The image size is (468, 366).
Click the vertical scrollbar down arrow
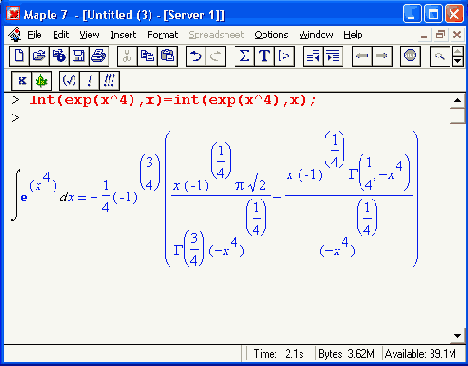(x=458, y=336)
